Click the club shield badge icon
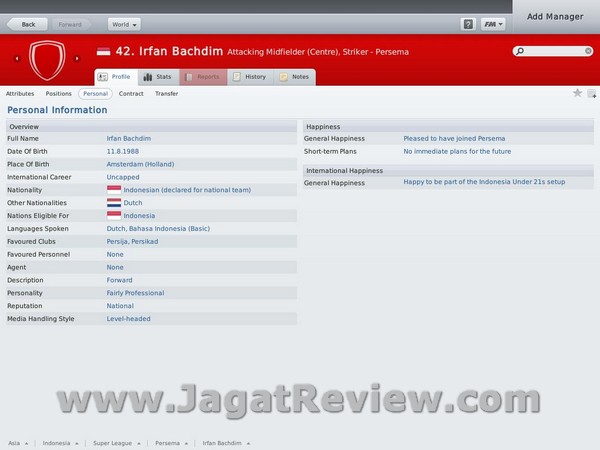600x450 pixels. coord(47,60)
